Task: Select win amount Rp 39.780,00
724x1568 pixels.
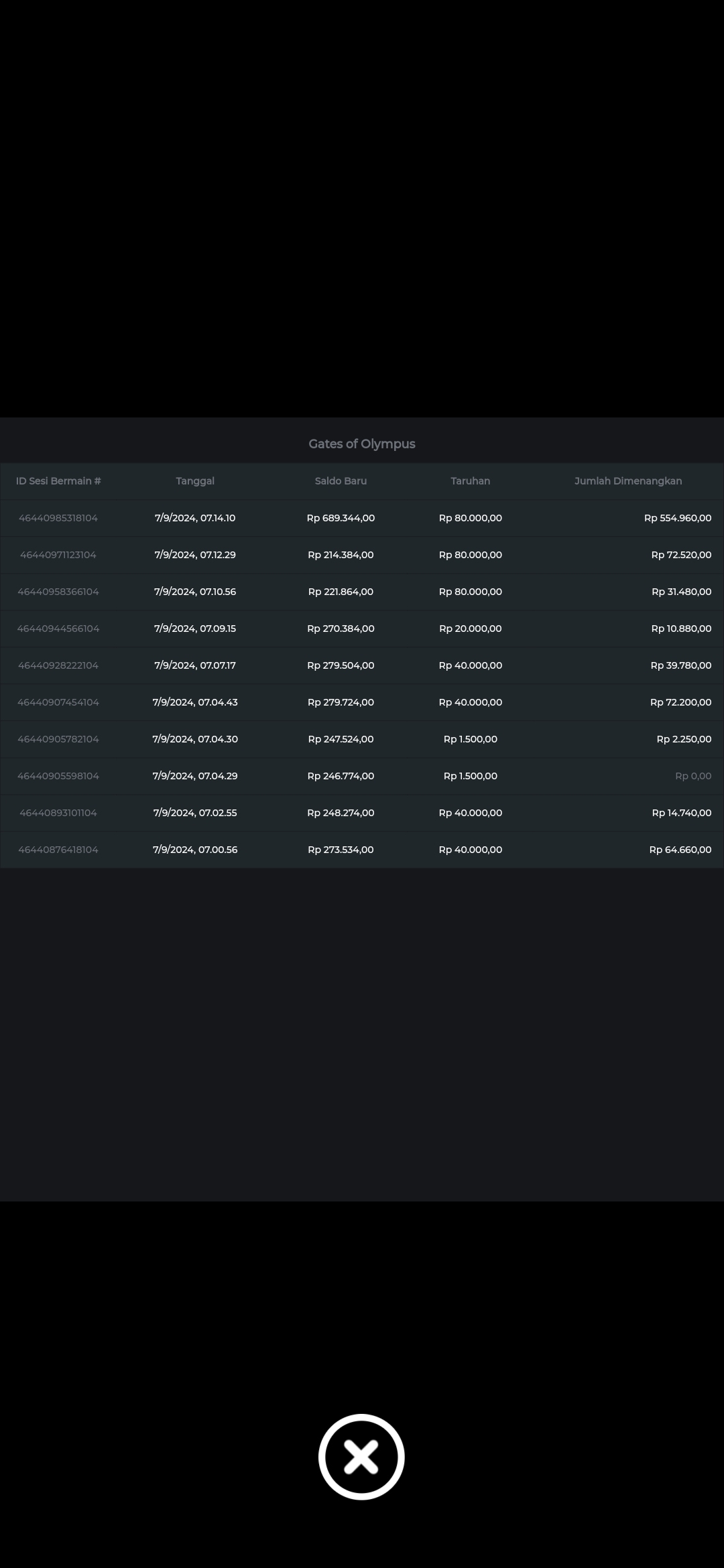Action: [x=681, y=665]
